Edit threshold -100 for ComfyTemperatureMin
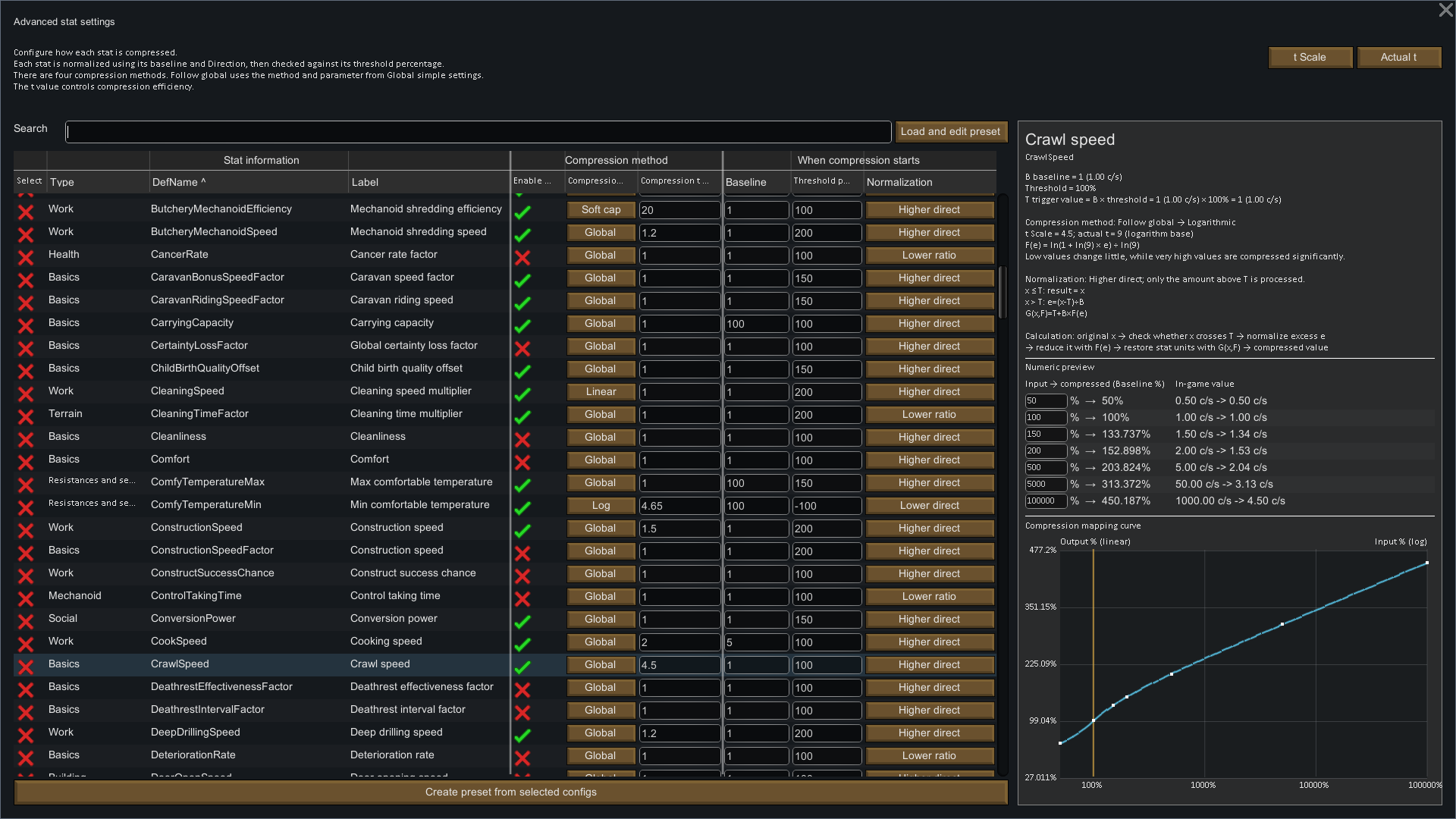This screenshot has width=1456, height=819. pyautogui.click(x=827, y=506)
